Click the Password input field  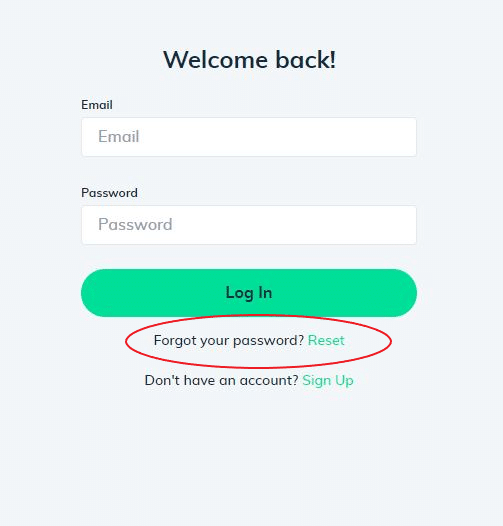point(249,225)
